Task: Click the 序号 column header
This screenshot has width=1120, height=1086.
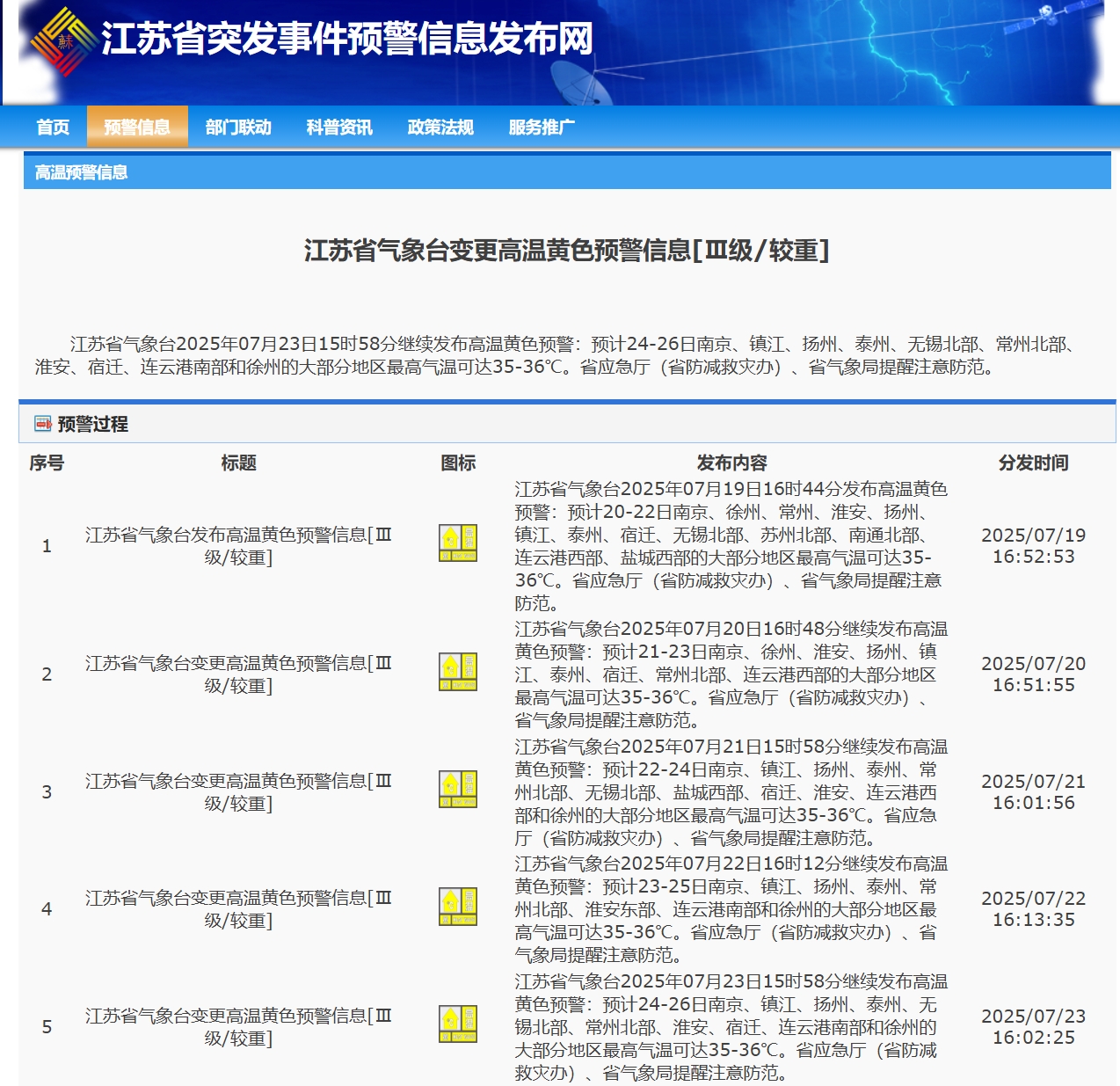Action: pyautogui.click(x=47, y=463)
